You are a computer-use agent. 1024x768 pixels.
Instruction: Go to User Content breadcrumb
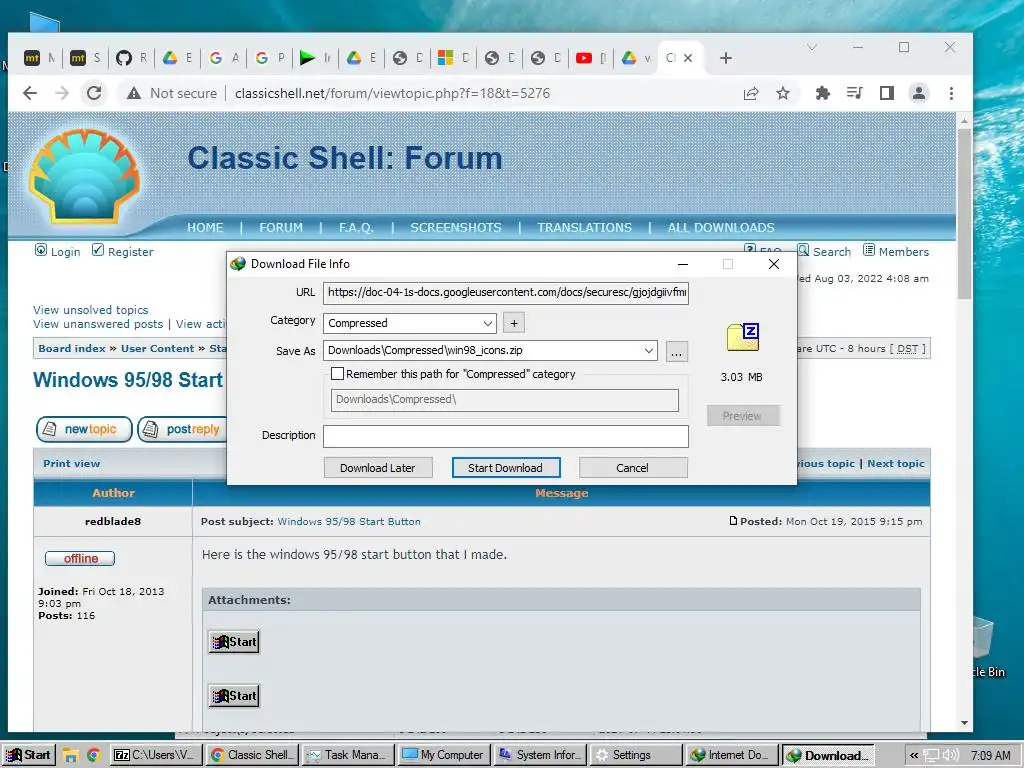(157, 348)
